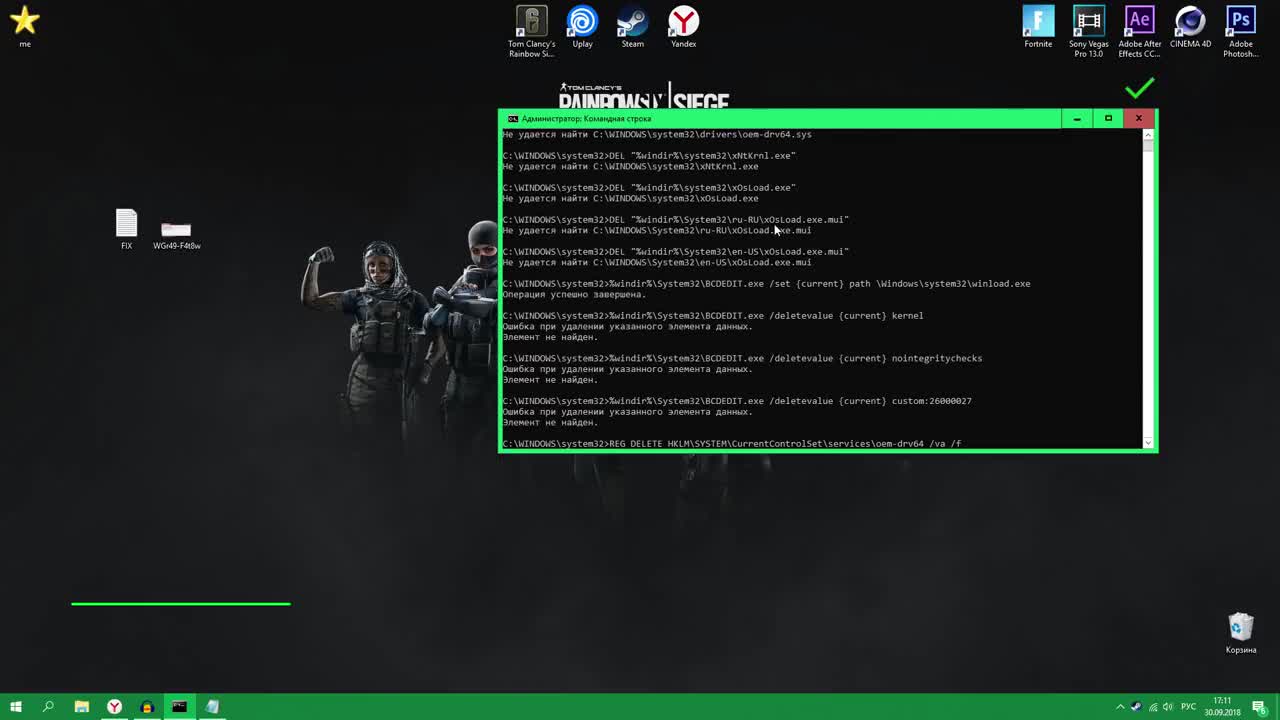
Task: Click the console scrollbar up arrow
Action: tap(1148, 134)
